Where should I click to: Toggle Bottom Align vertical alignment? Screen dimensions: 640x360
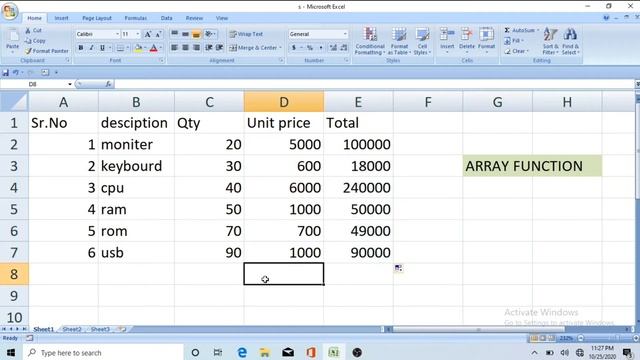[196, 34]
